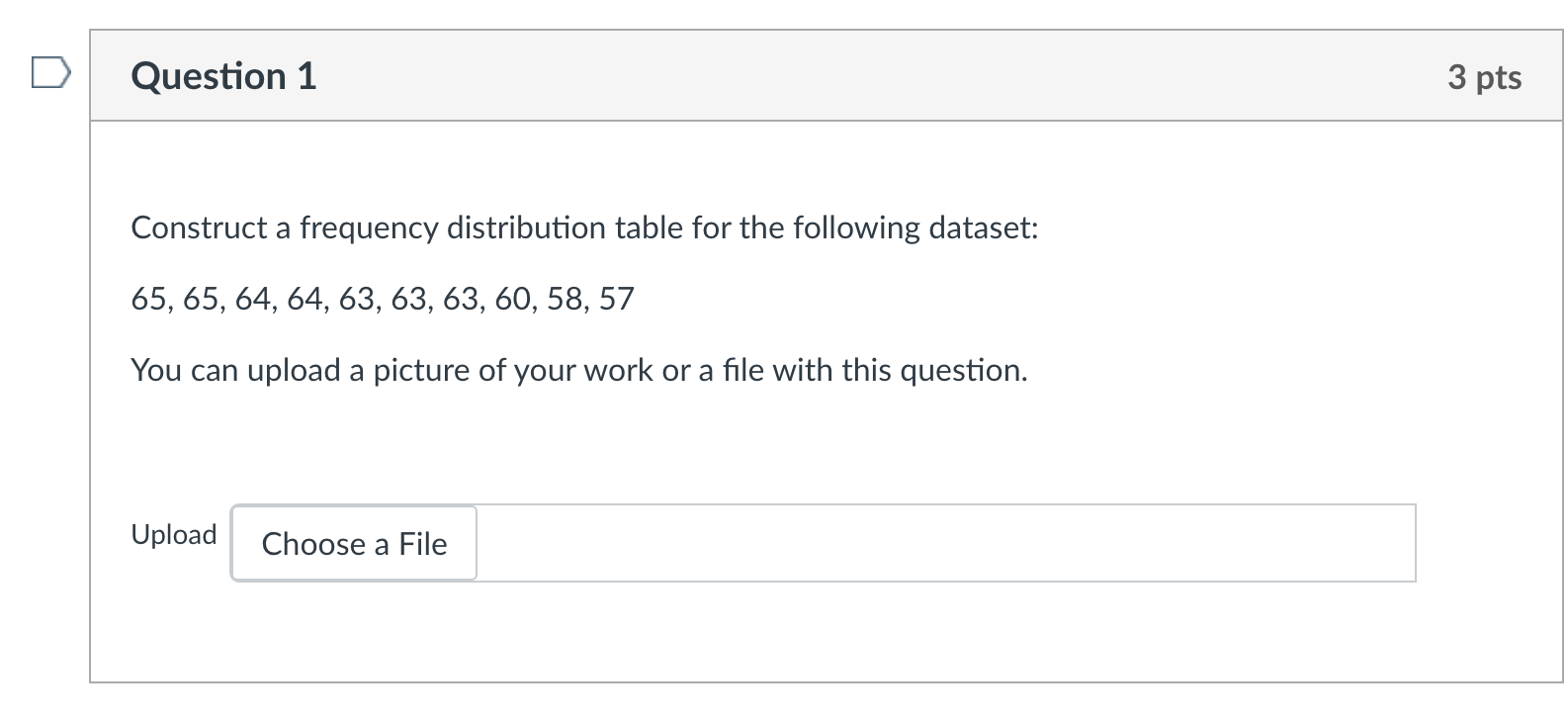Activate the file attachment control for this question

coord(353,543)
